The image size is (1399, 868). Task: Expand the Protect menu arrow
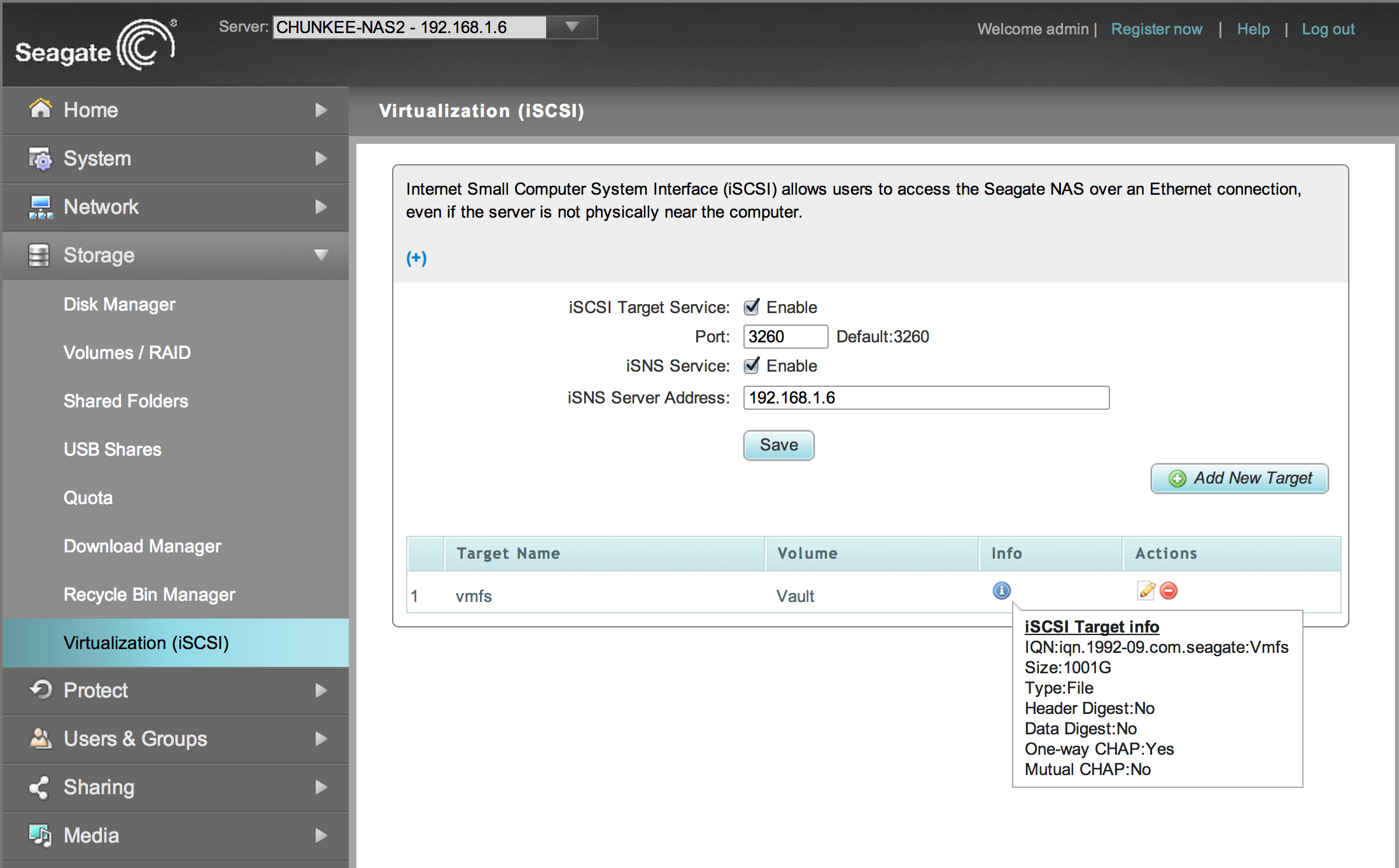[x=321, y=690]
